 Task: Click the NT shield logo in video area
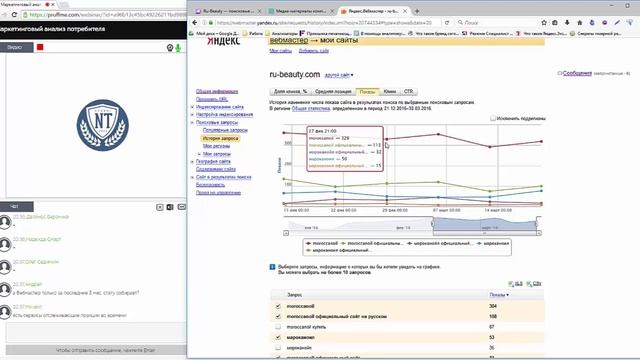click(102, 125)
